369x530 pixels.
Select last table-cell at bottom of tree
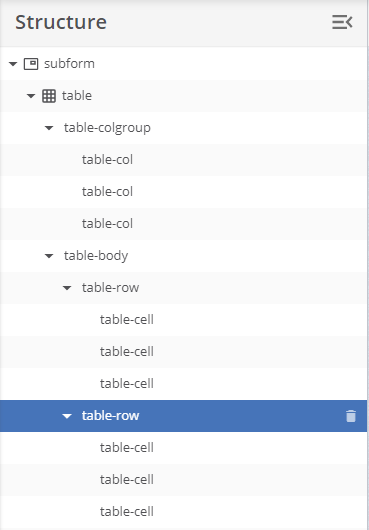pos(184,512)
